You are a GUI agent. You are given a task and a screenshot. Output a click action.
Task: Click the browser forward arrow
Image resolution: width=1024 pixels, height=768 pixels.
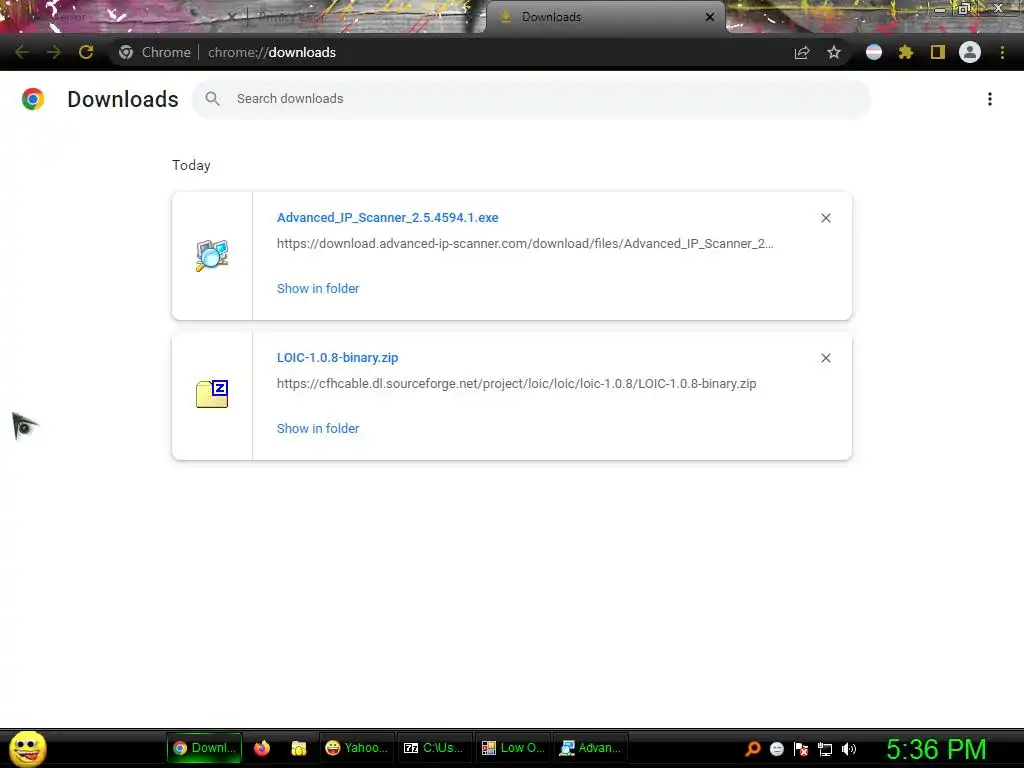click(54, 52)
